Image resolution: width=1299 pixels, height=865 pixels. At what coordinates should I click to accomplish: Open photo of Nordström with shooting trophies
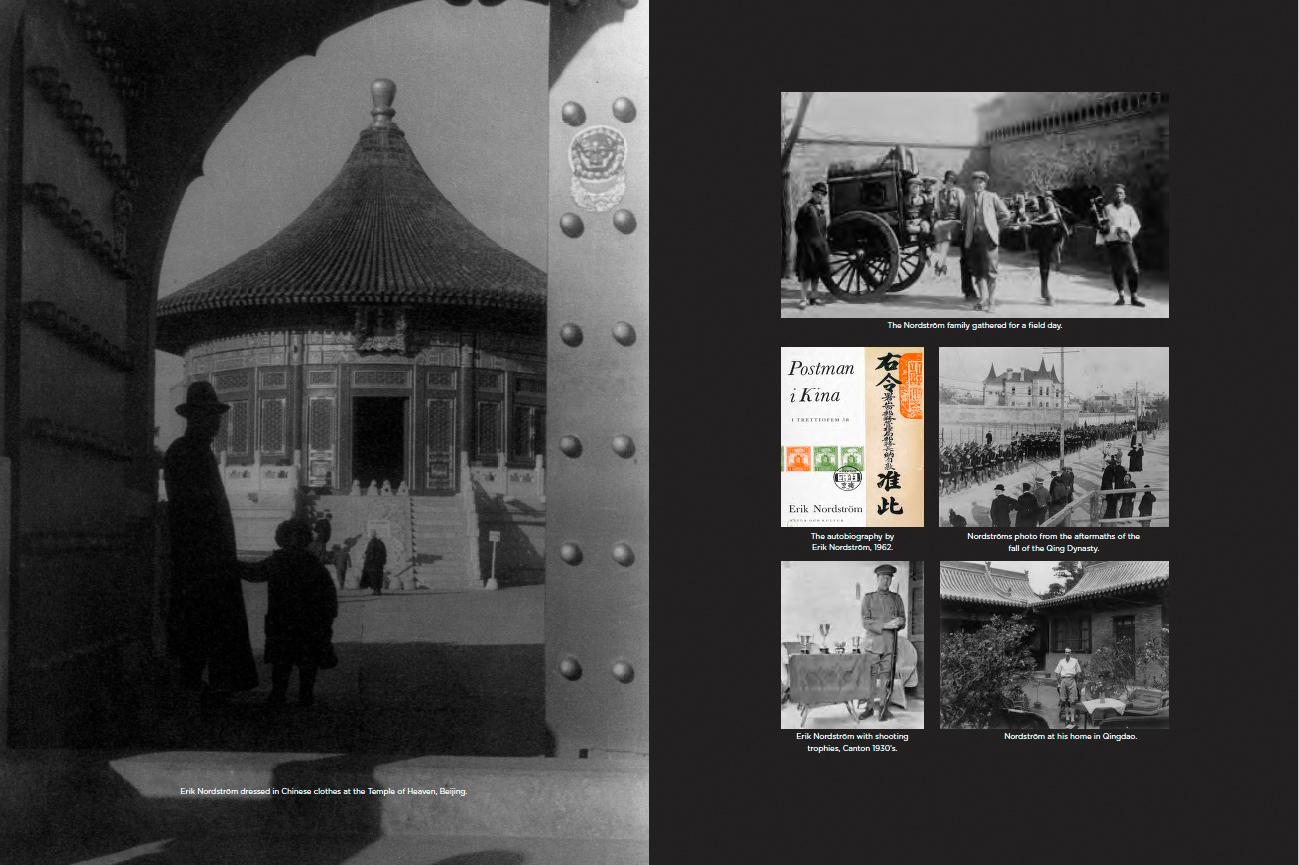click(852, 645)
